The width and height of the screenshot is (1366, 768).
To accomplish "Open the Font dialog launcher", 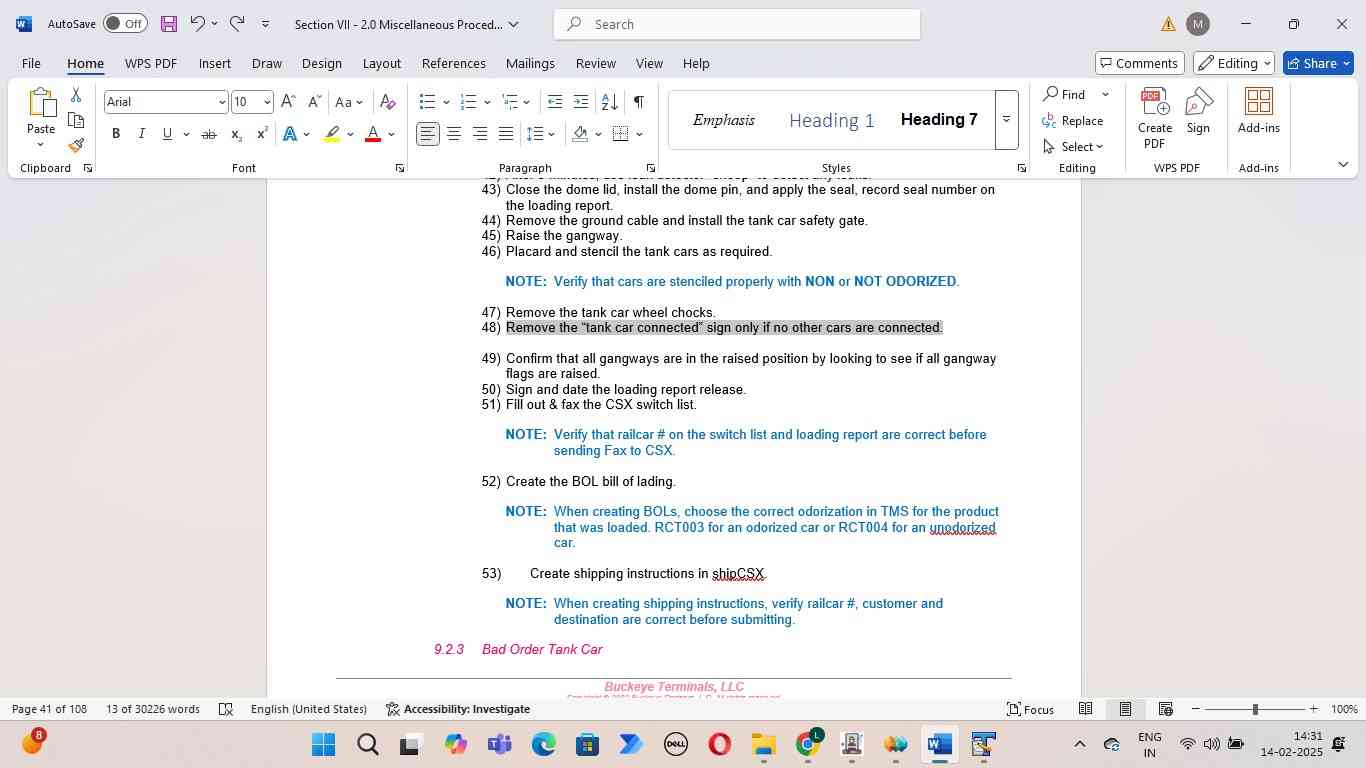I will point(399,168).
